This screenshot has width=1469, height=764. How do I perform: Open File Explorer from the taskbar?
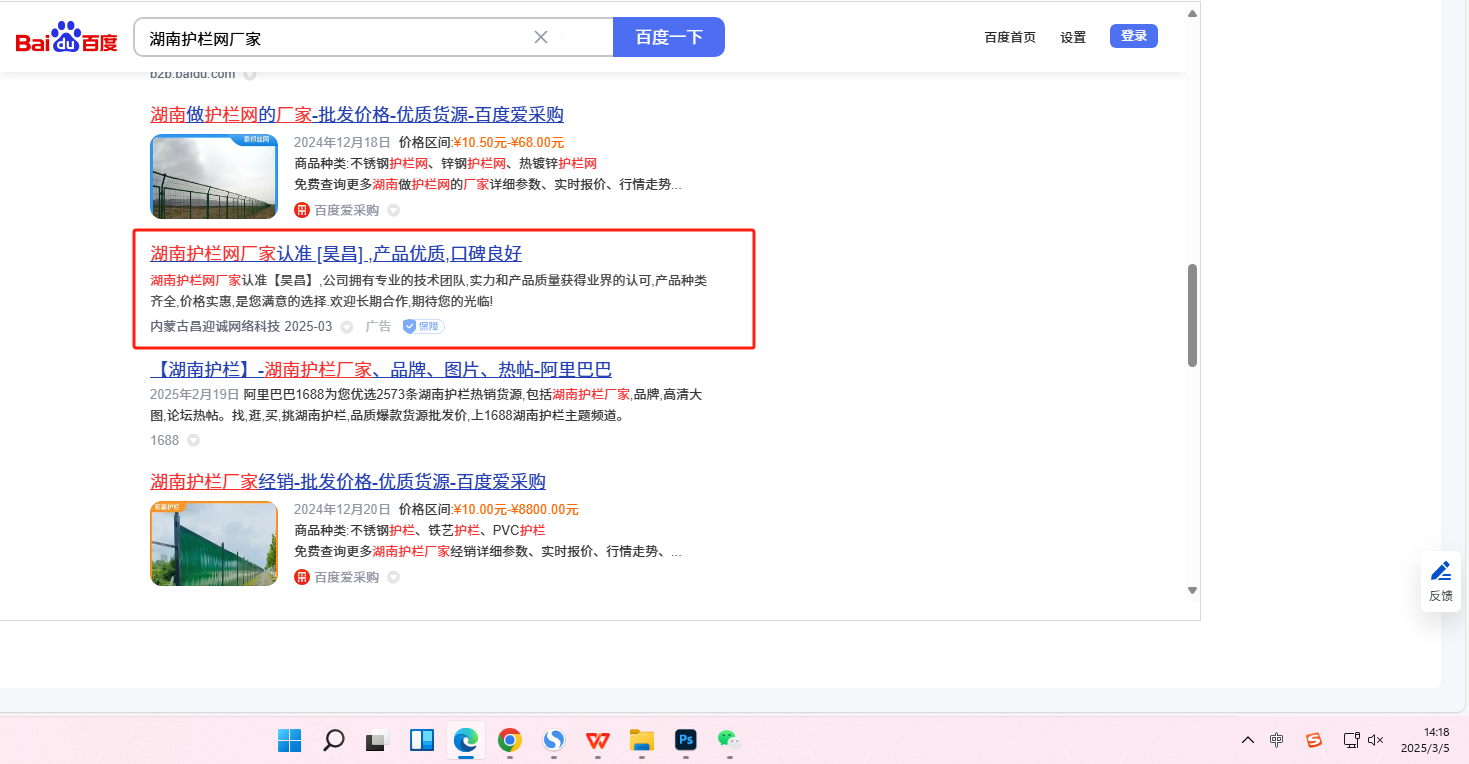(641, 740)
